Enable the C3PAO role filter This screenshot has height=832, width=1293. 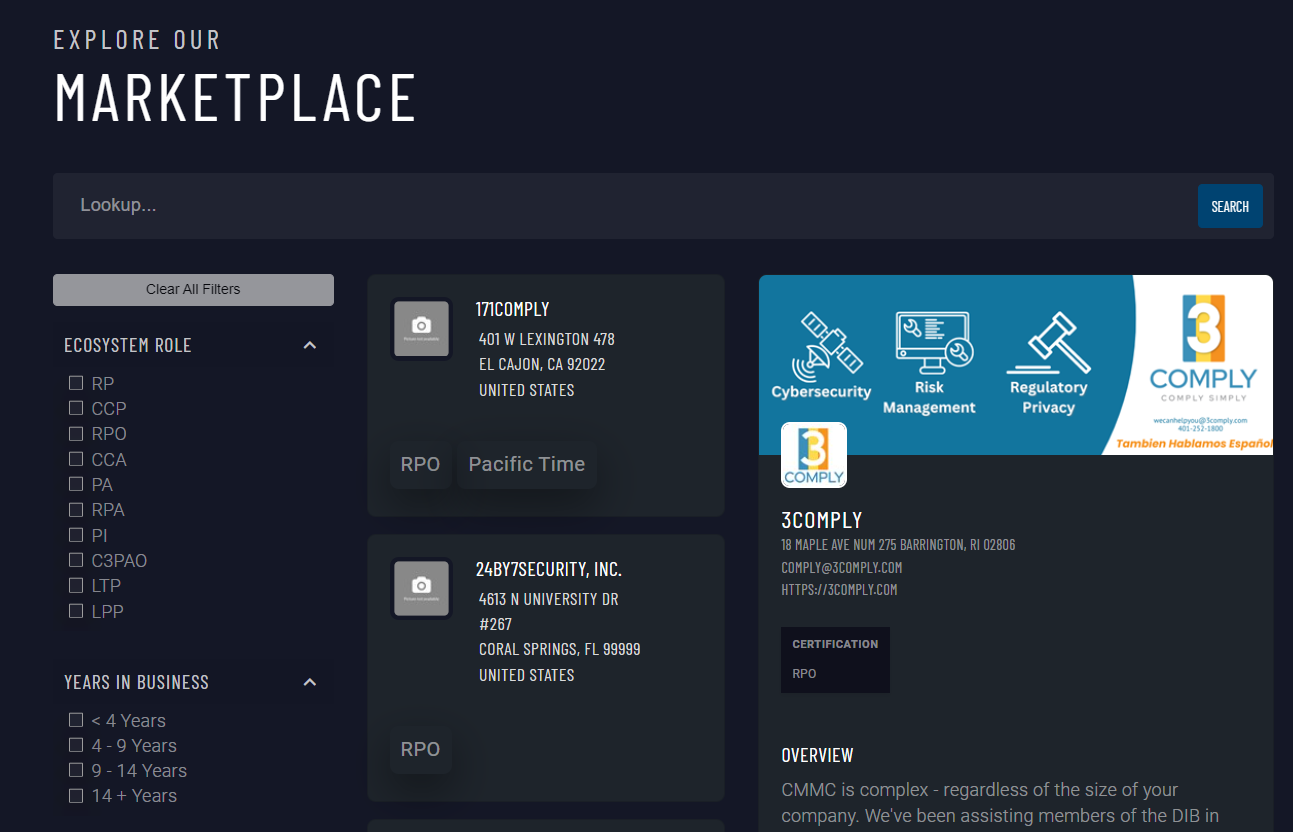point(75,560)
